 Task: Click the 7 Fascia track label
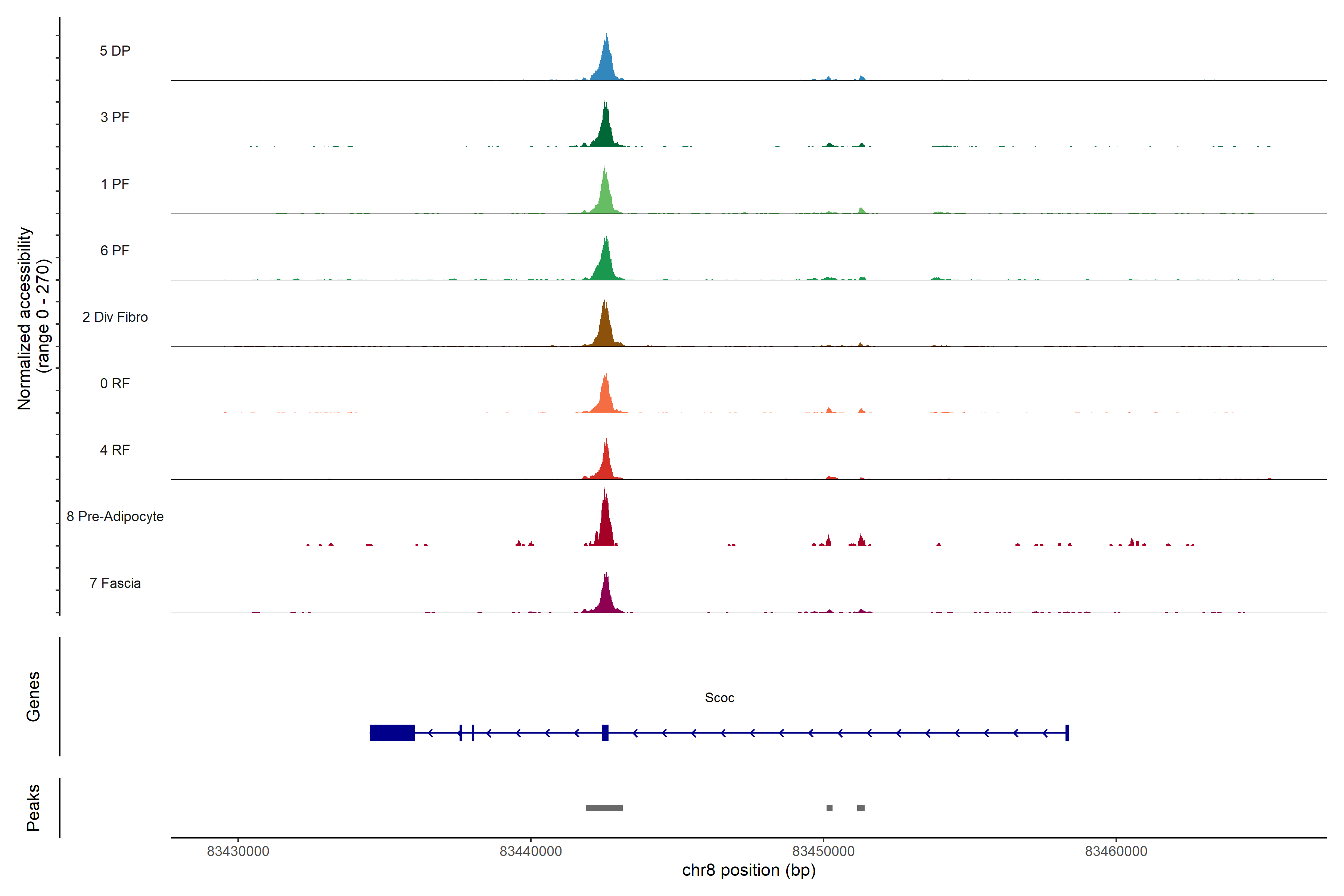click(x=115, y=584)
